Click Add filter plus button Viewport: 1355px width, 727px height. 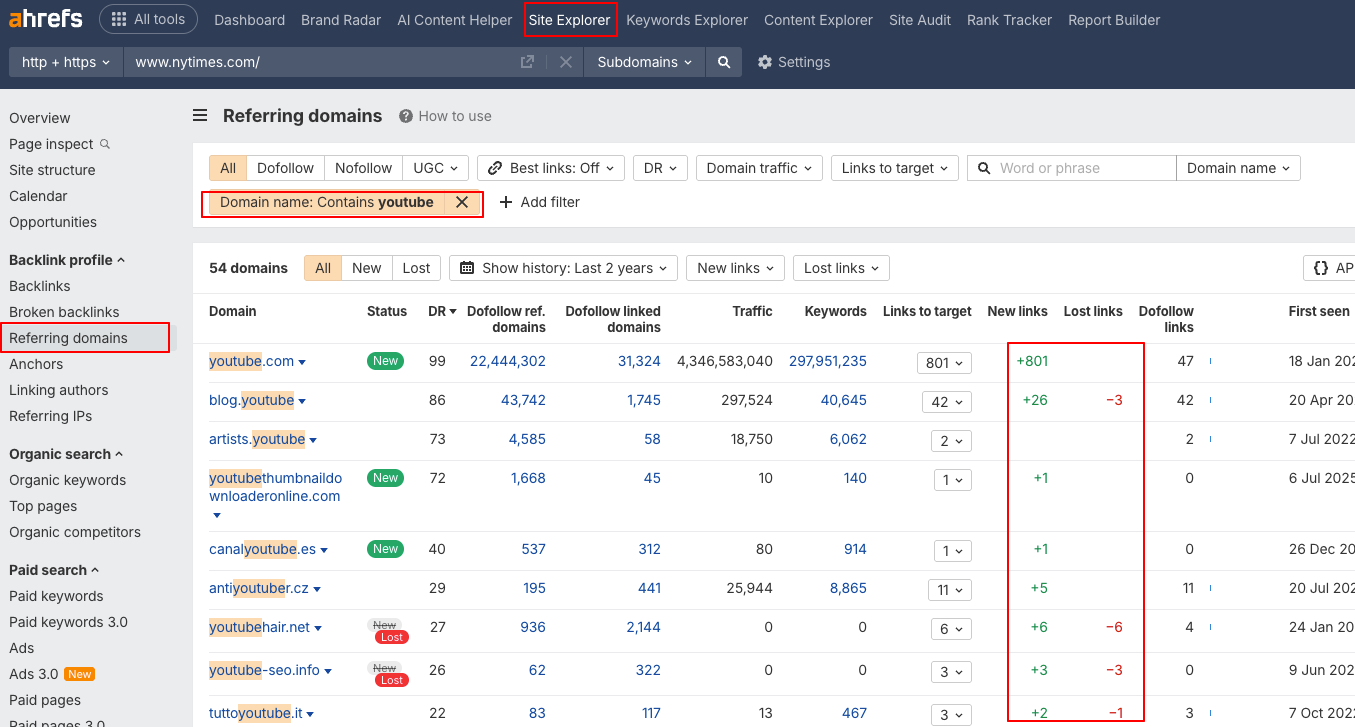pyautogui.click(x=539, y=202)
